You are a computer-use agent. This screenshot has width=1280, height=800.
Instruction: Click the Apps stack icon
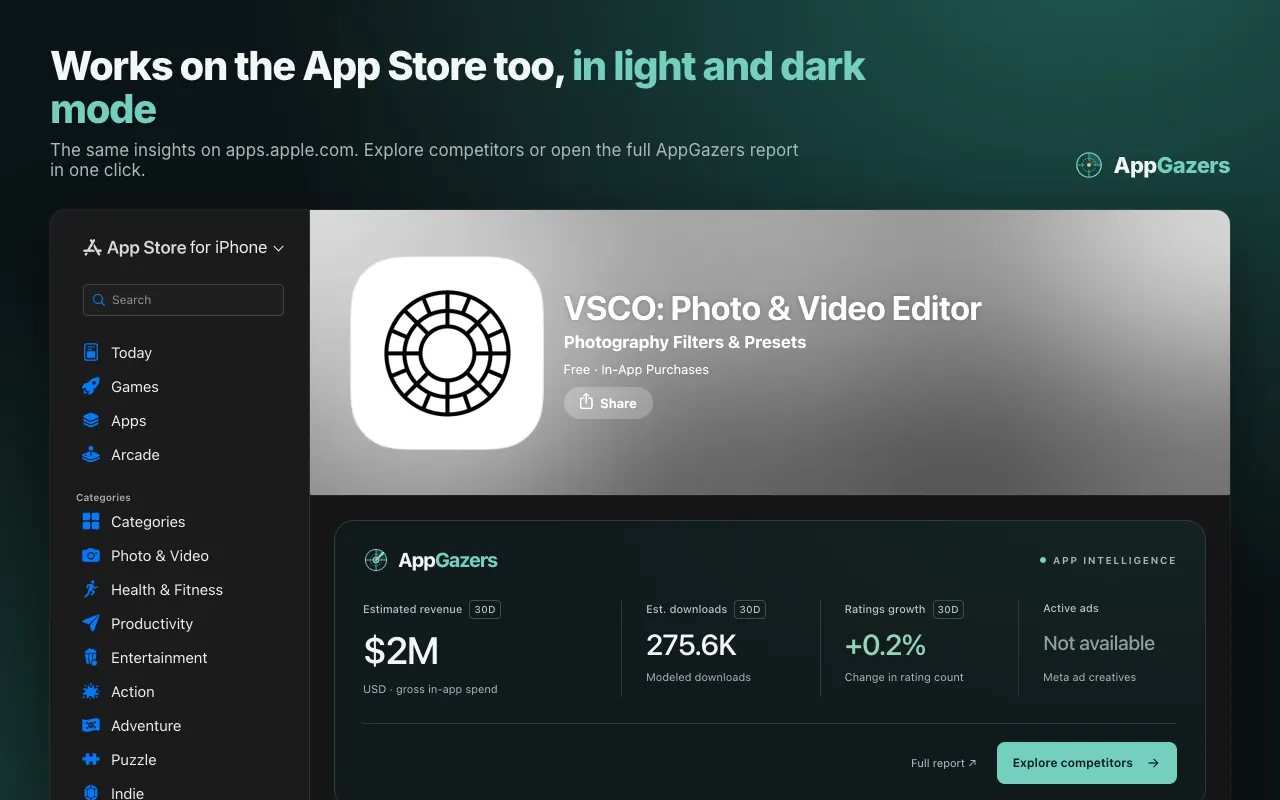coord(91,420)
